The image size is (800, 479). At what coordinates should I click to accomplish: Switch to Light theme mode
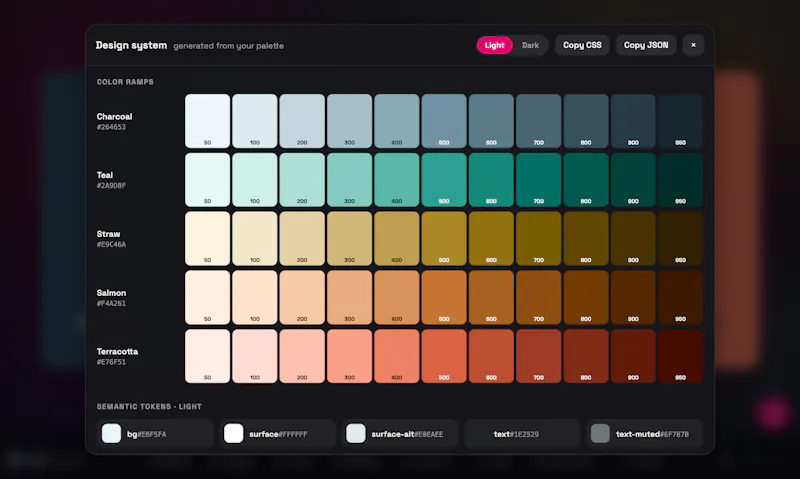coord(494,45)
